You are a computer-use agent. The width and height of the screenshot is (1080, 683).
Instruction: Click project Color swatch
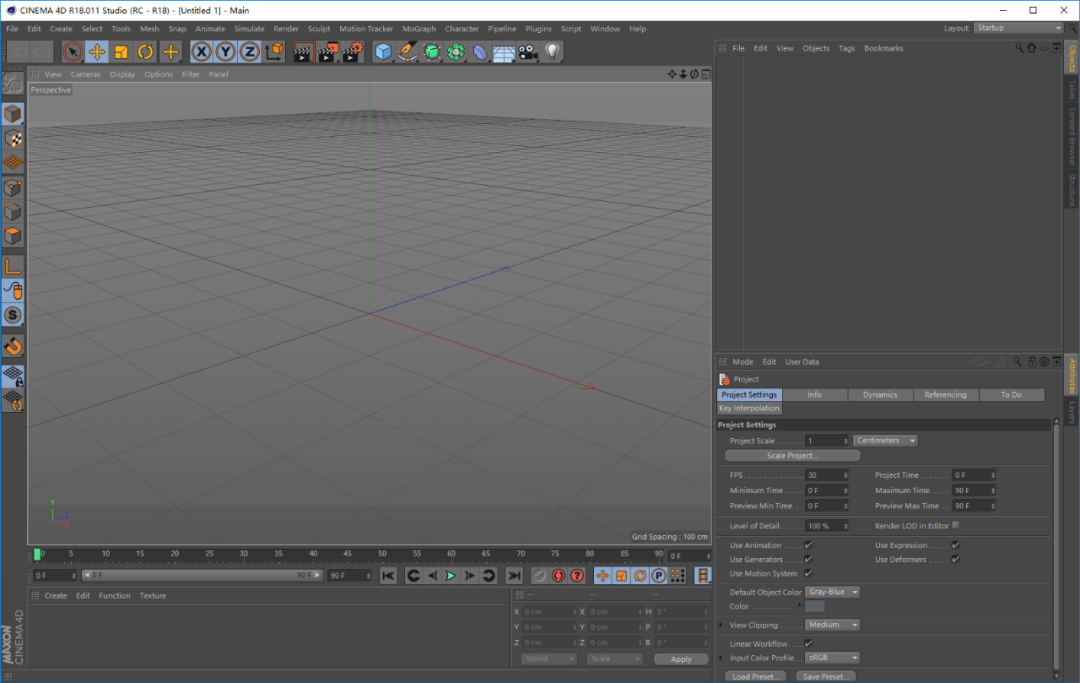point(814,607)
